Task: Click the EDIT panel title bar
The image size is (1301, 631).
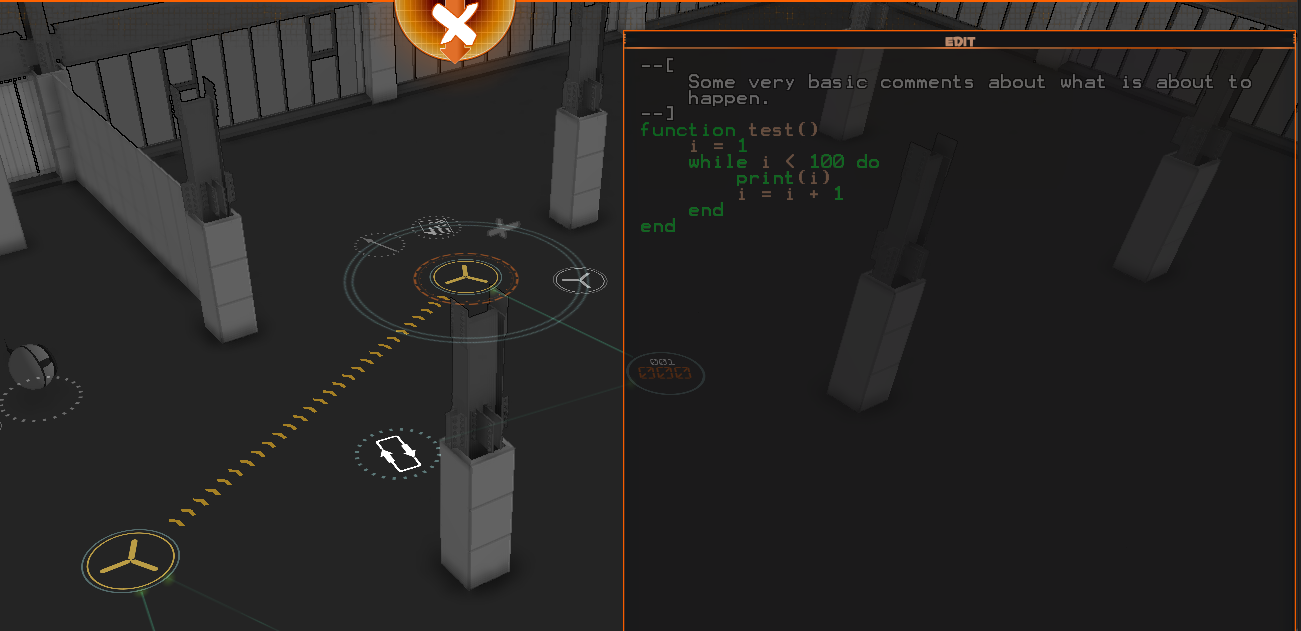Action: click(x=959, y=41)
